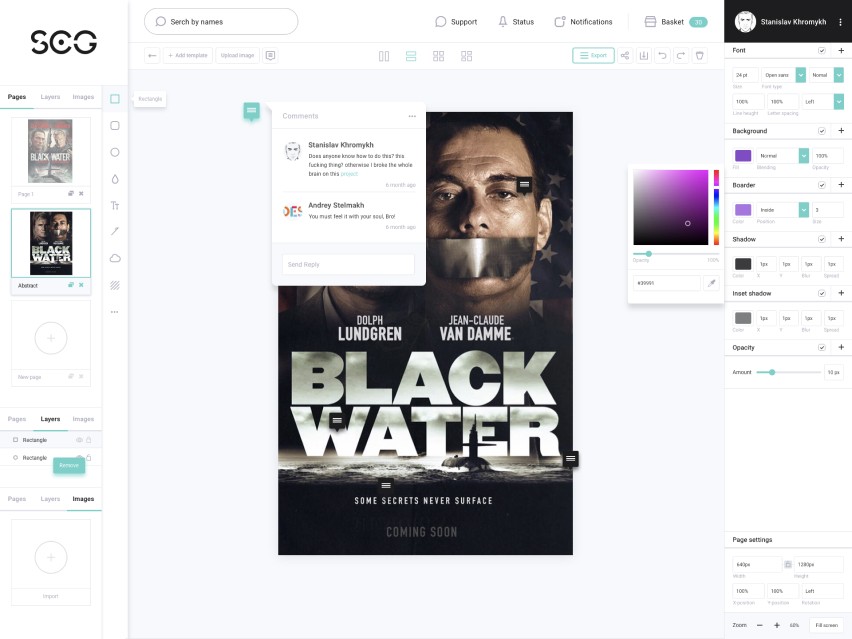
Task: Click the purple Background fill swatch
Action: [x=743, y=156]
